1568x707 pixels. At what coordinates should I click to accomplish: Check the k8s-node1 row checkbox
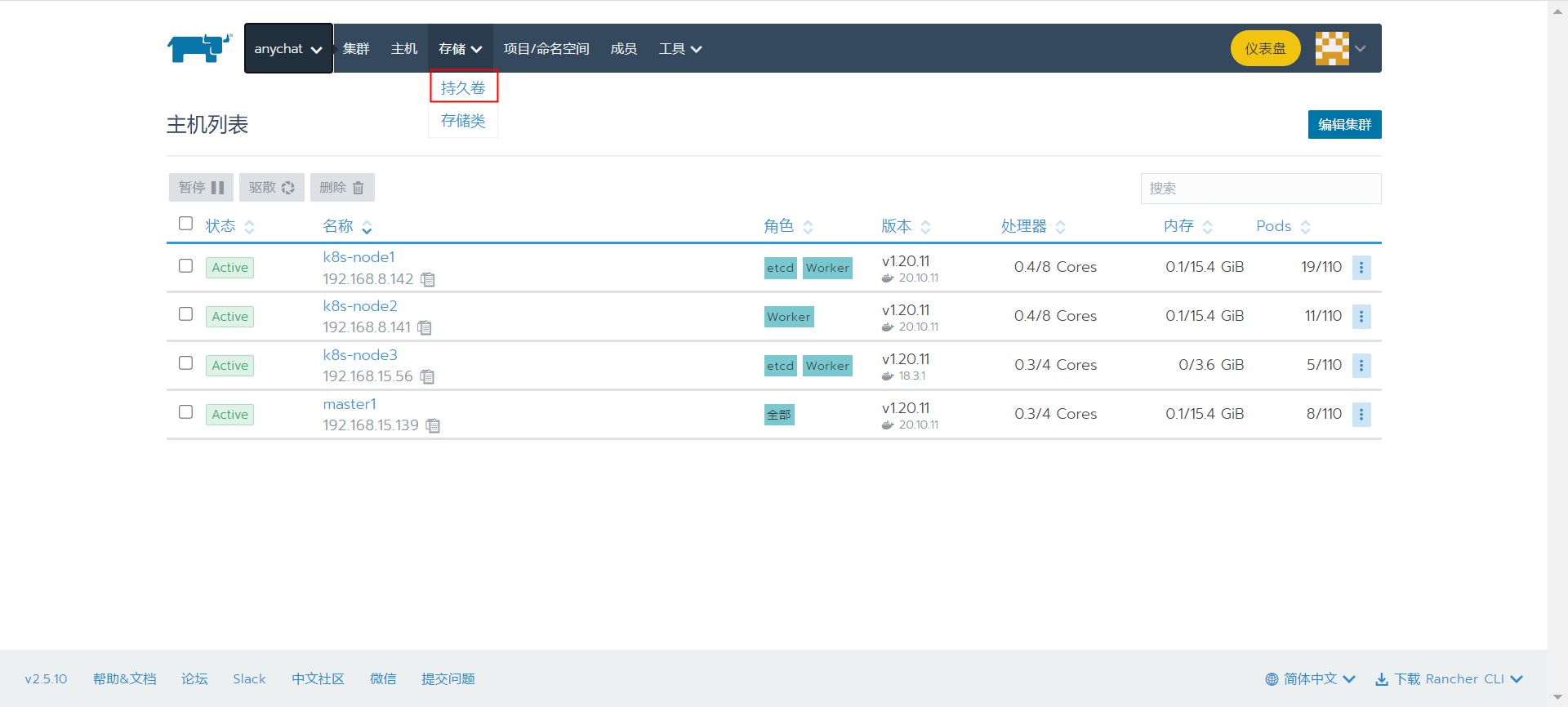(x=185, y=265)
